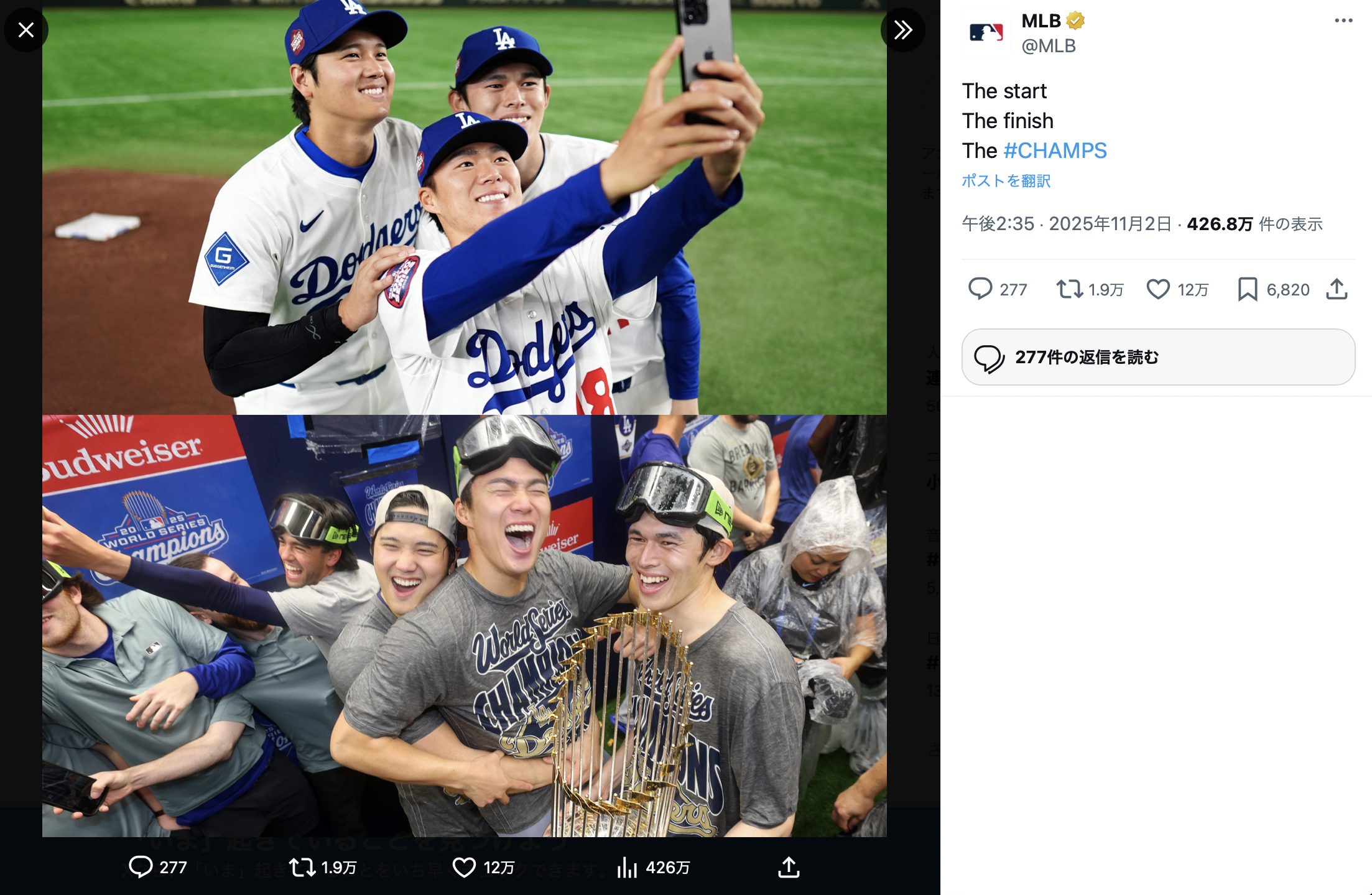Image resolution: width=1372 pixels, height=895 pixels.
Task: Open the #CHAMPS hashtag
Action: coord(1055,151)
